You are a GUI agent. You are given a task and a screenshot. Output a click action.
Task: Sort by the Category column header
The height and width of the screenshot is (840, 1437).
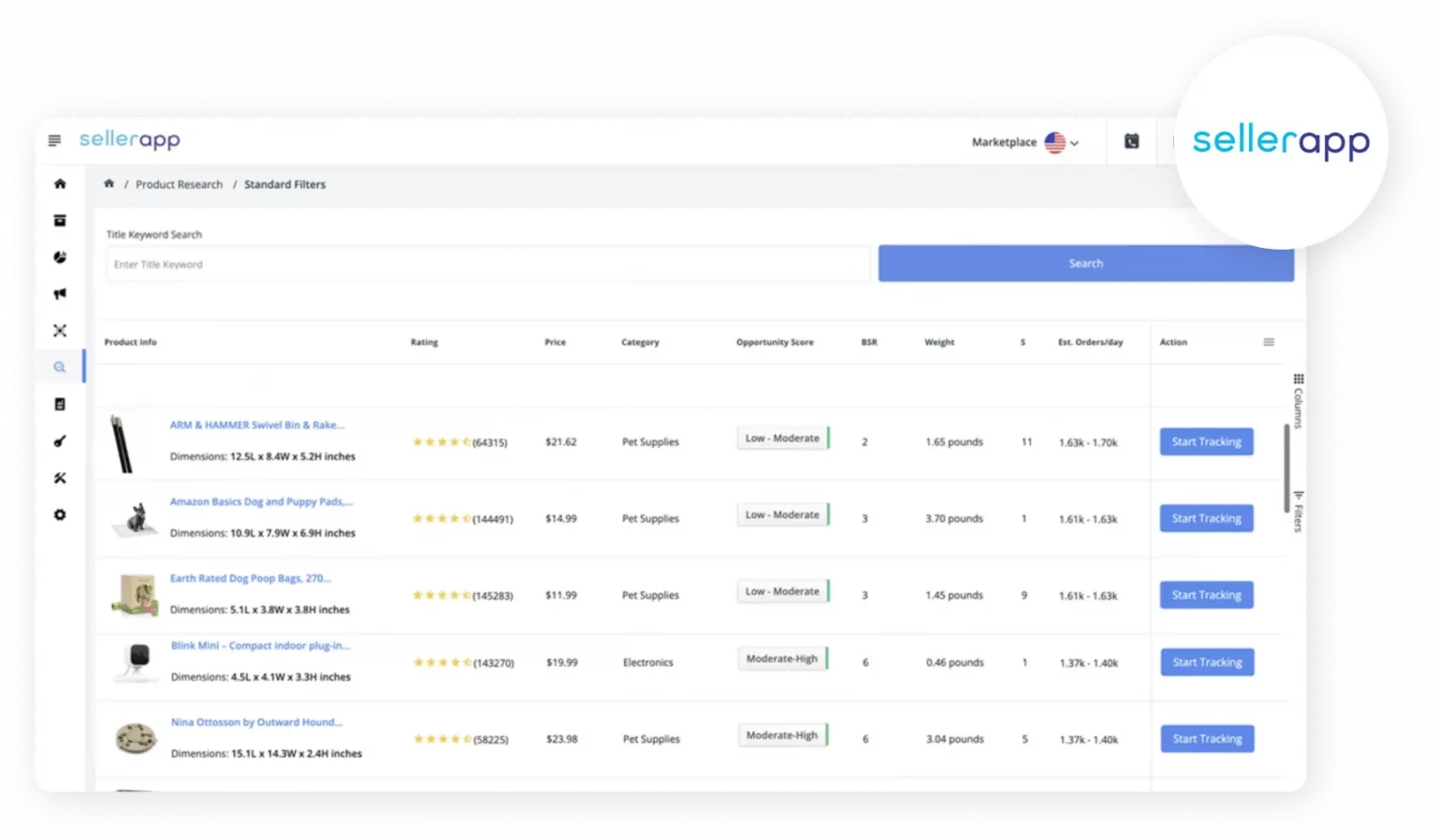[x=640, y=342]
